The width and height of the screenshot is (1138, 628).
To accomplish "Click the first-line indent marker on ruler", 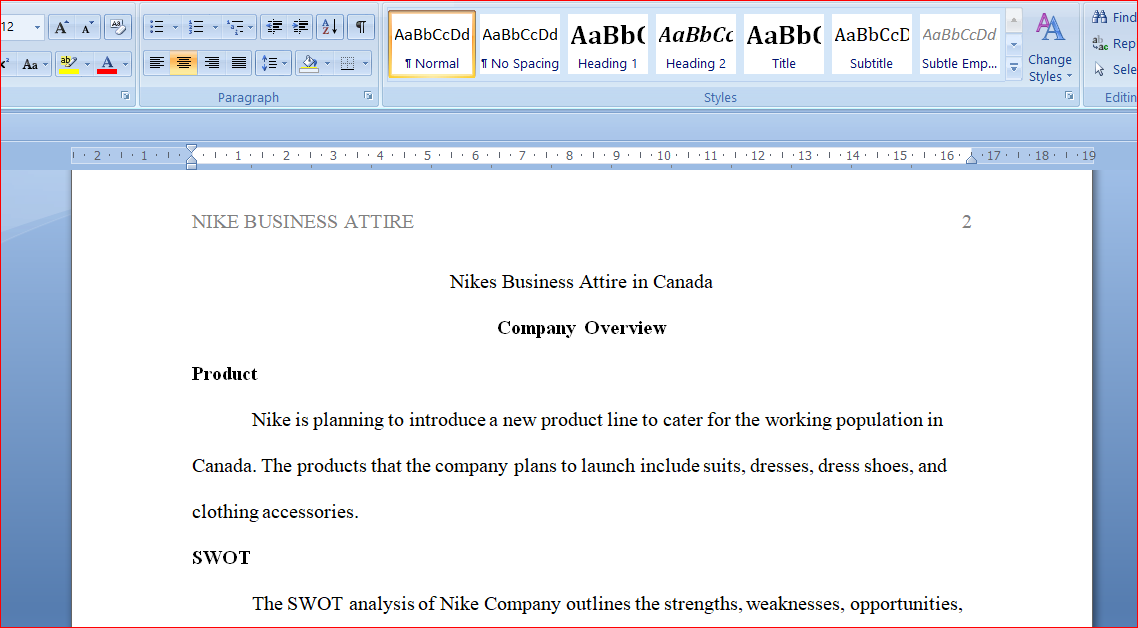I will coord(191,149).
